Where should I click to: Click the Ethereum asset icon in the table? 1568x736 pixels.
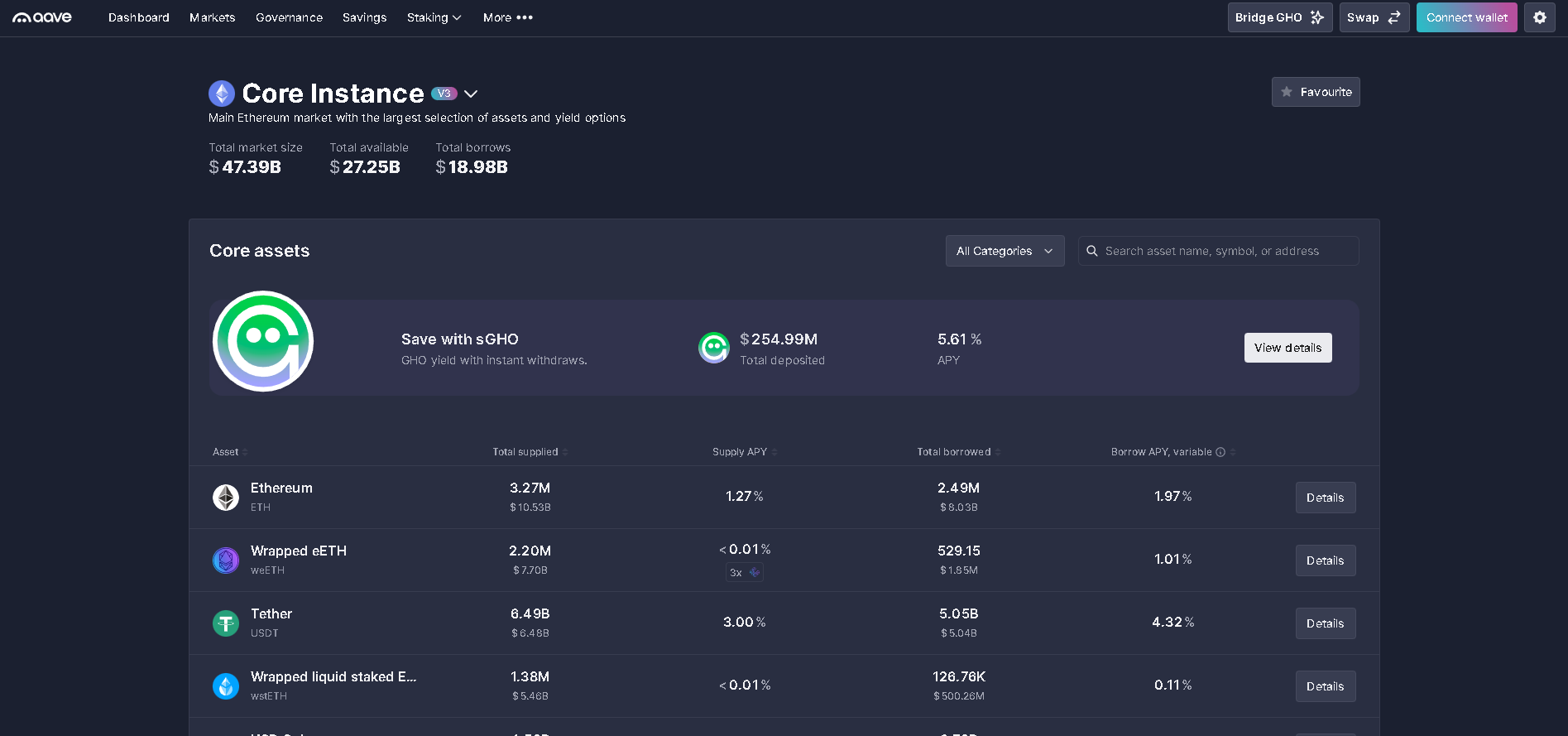point(226,498)
